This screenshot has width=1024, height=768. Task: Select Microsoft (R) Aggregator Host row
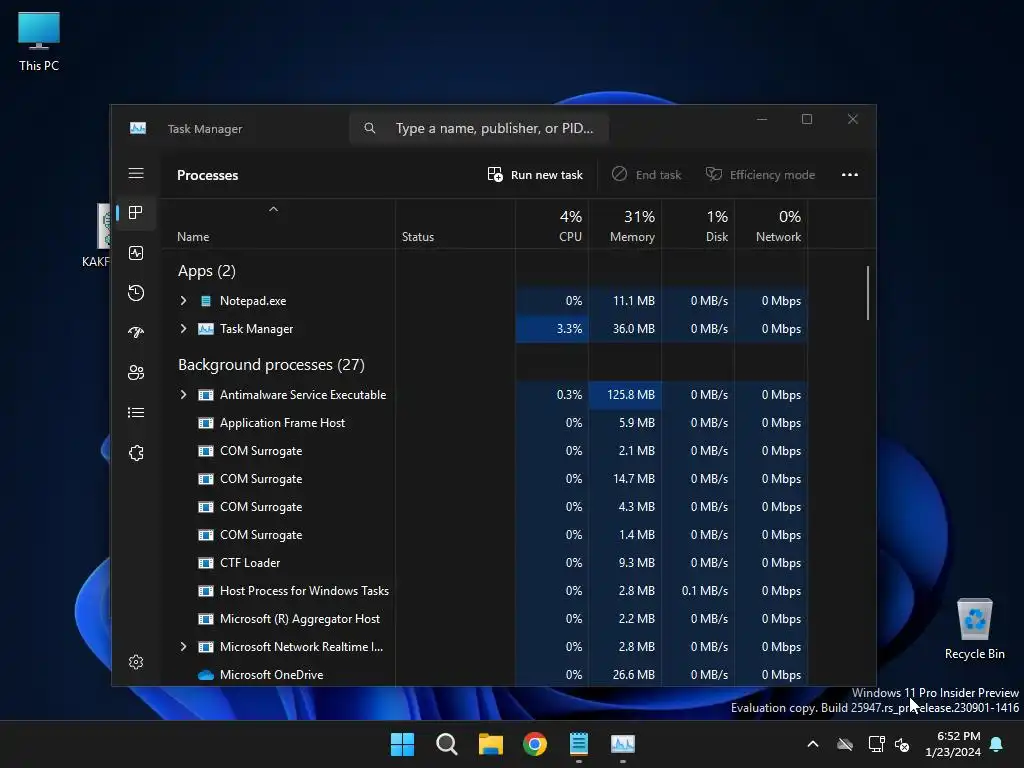tap(485, 619)
